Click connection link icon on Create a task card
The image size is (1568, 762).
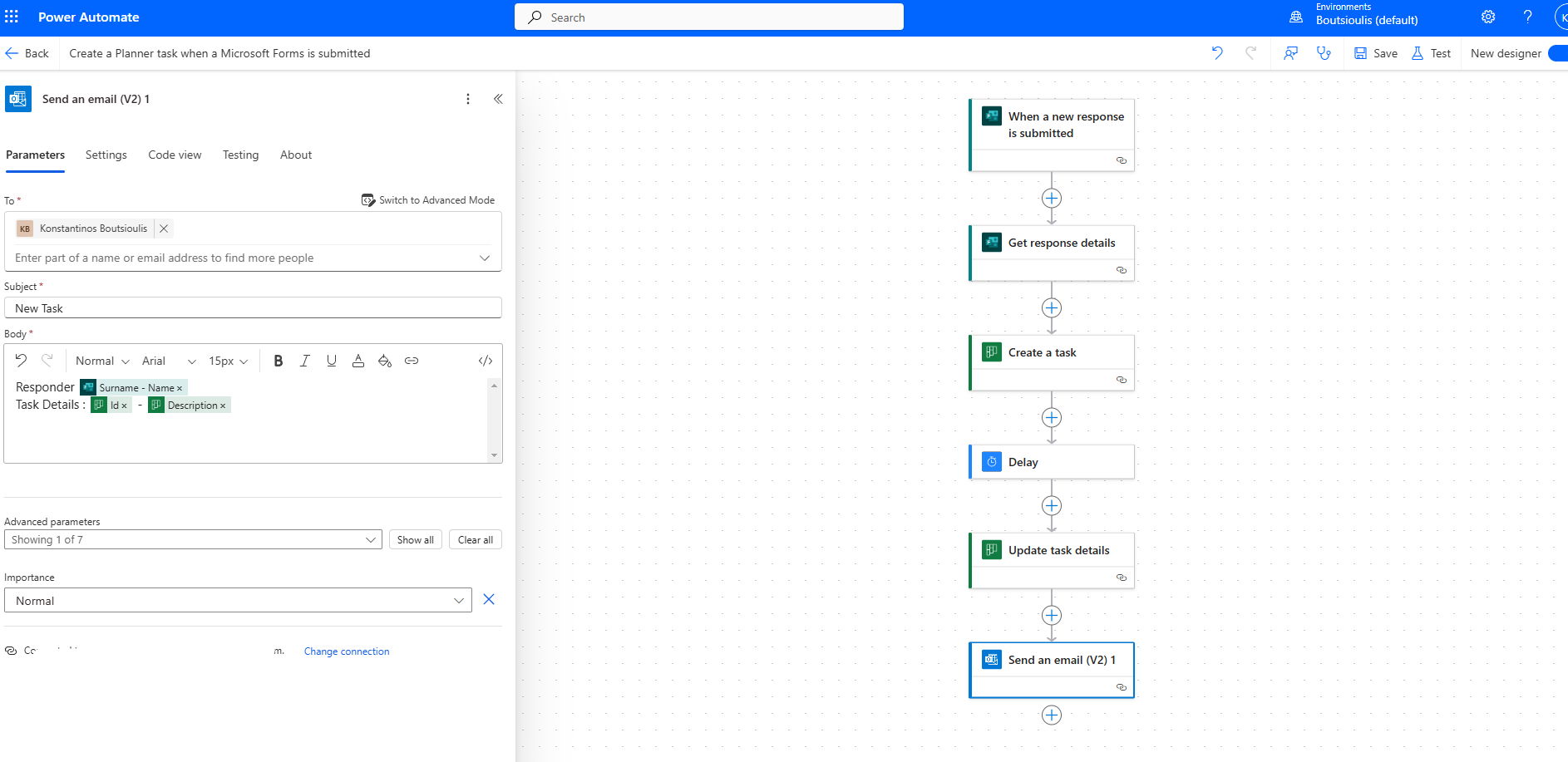click(1122, 380)
